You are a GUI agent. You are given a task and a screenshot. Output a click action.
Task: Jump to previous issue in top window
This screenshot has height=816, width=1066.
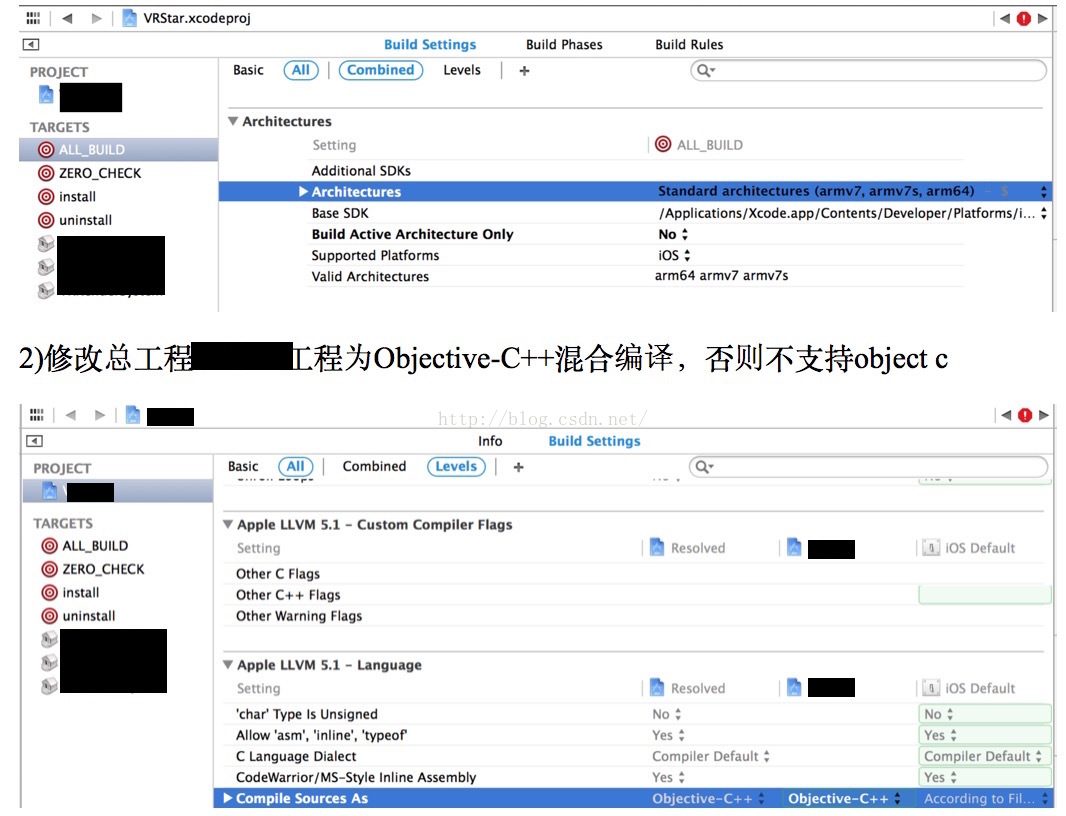click(1005, 18)
